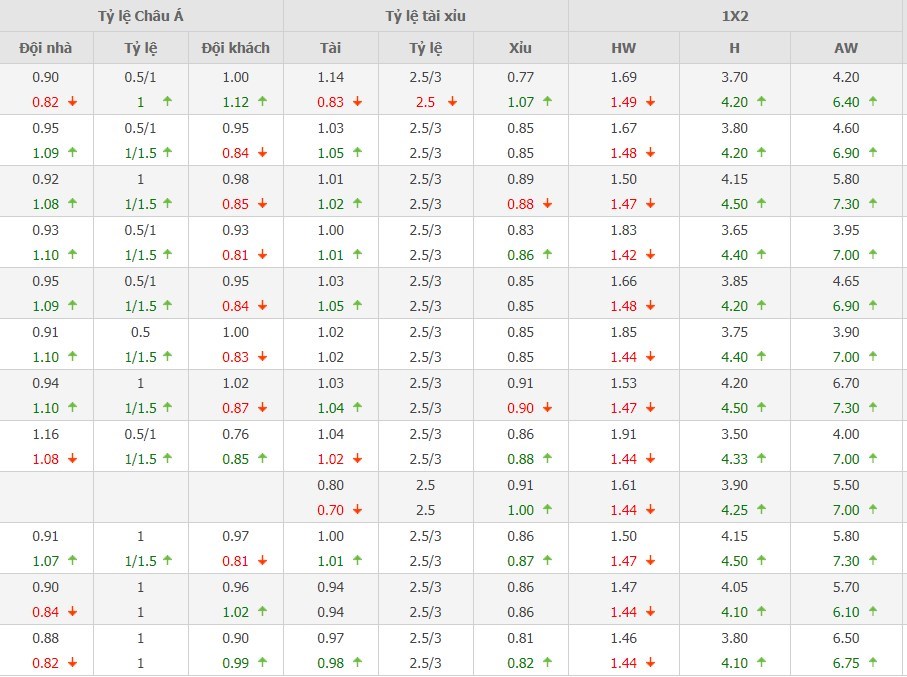
Task: Click the red down arrow beside 1.42
Action: click(650, 254)
